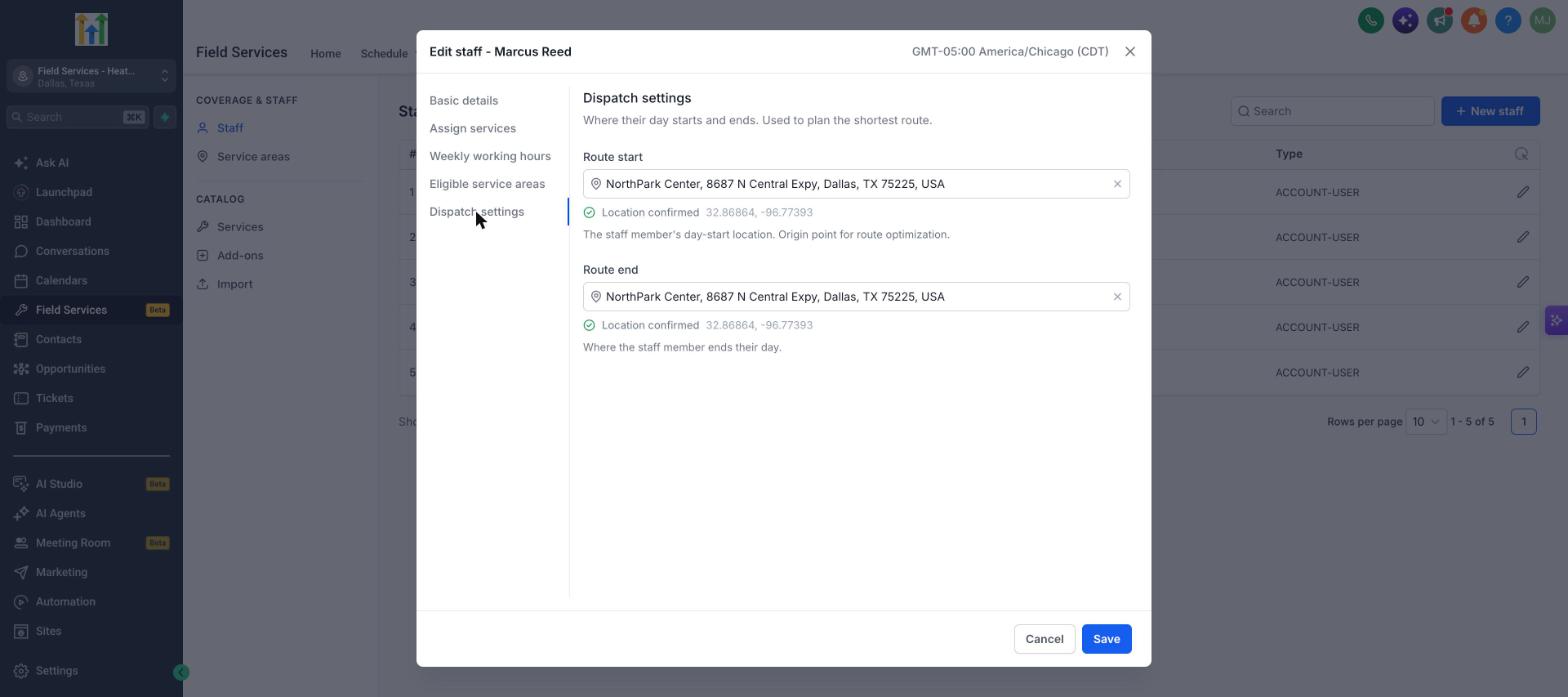This screenshot has height=697, width=1568.
Task: Click the Route start location pin icon
Action: pos(596,184)
